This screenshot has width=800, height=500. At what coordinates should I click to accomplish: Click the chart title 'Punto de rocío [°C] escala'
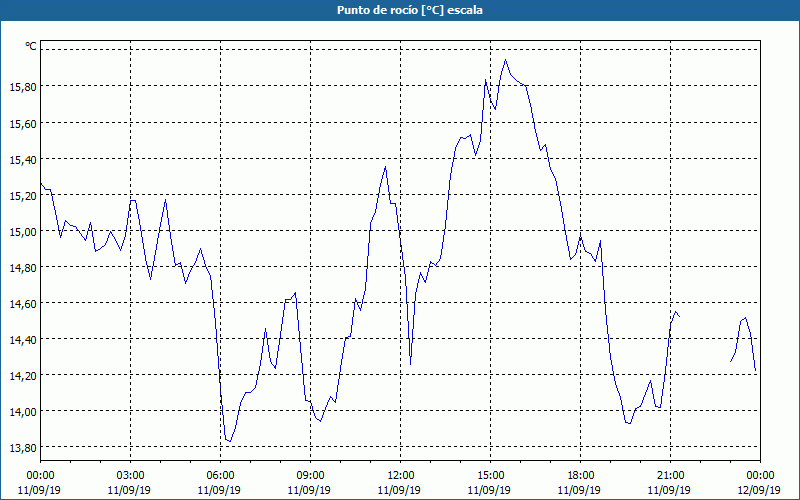click(410, 10)
